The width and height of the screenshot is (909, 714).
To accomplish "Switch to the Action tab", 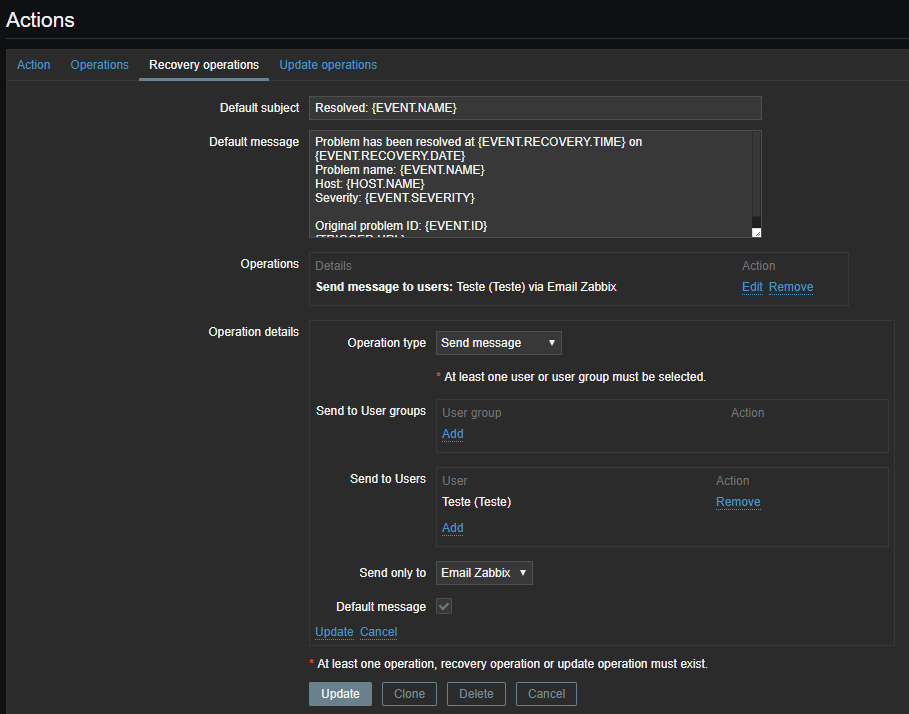I will 33,65.
